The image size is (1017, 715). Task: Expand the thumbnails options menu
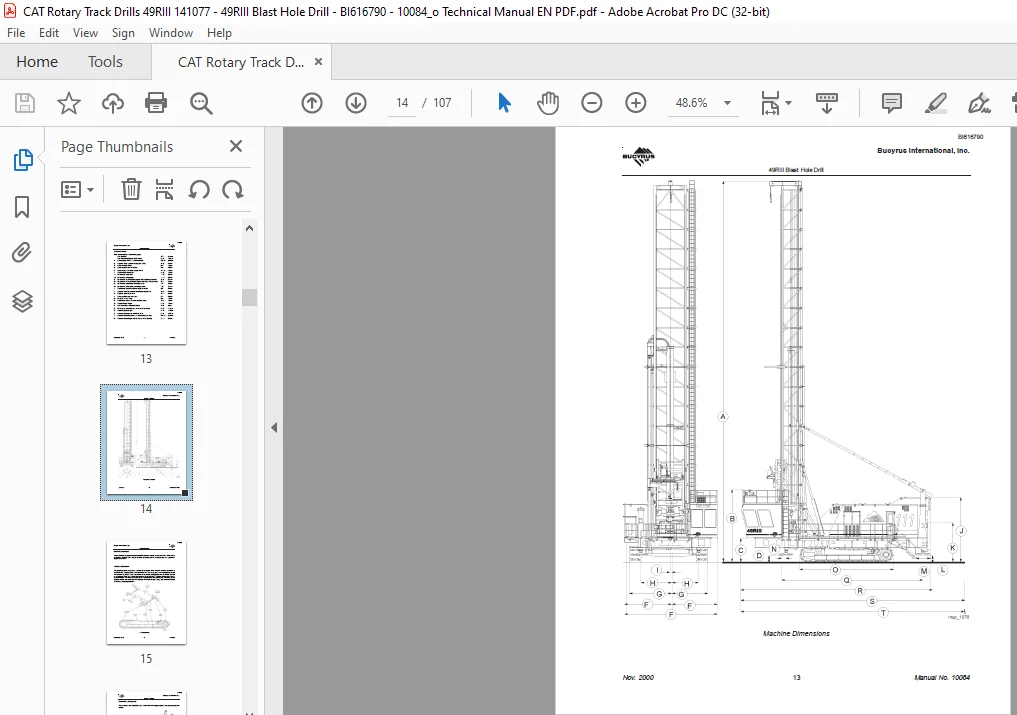[x=77, y=189]
